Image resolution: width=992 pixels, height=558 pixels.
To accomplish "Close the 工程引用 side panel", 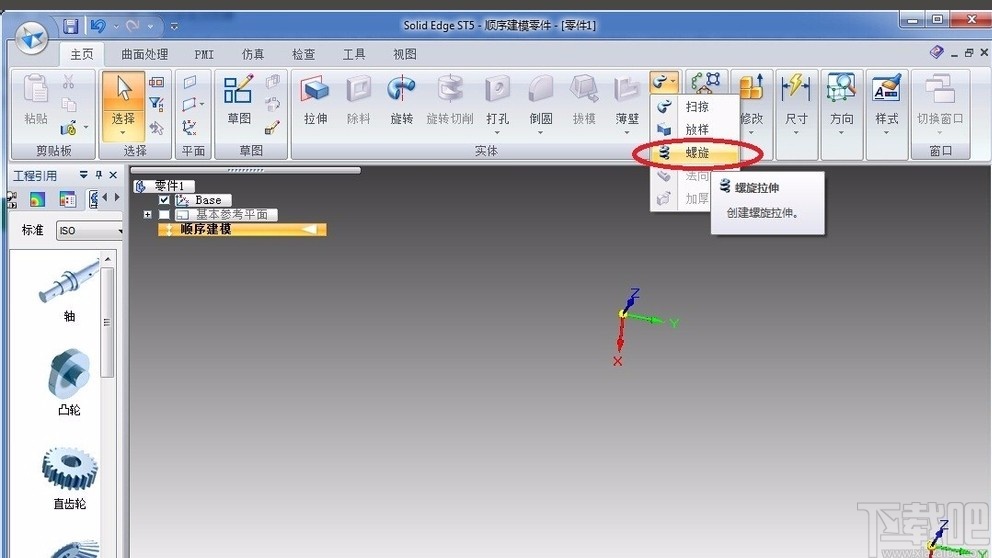I will click(x=113, y=175).
